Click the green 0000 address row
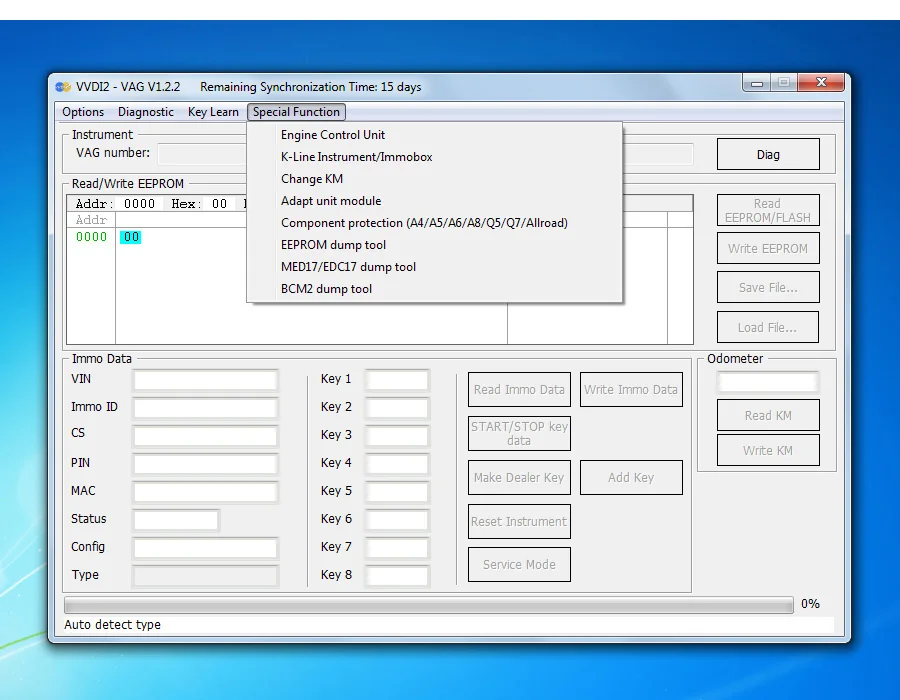The height and width of the screenshot is (700, 900). pos(91,237)
